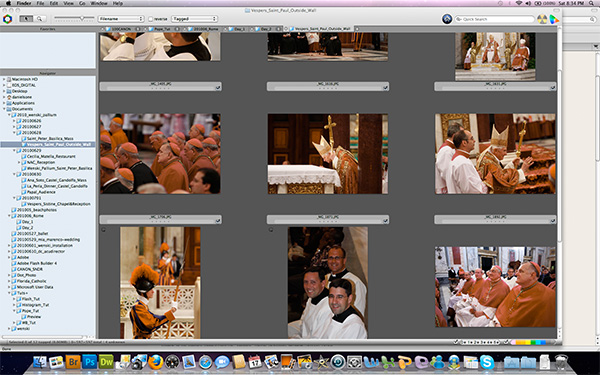Open the Filename sort dropdown
The height and width of the screenshot is (375, 600).
coord(121,19)
